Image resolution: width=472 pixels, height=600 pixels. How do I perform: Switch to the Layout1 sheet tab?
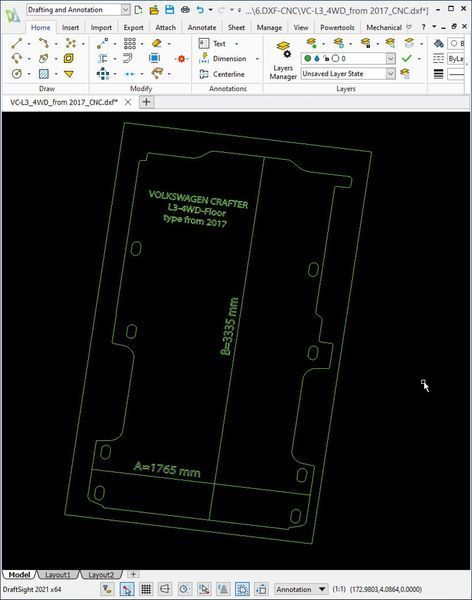[x=58, y=574]
